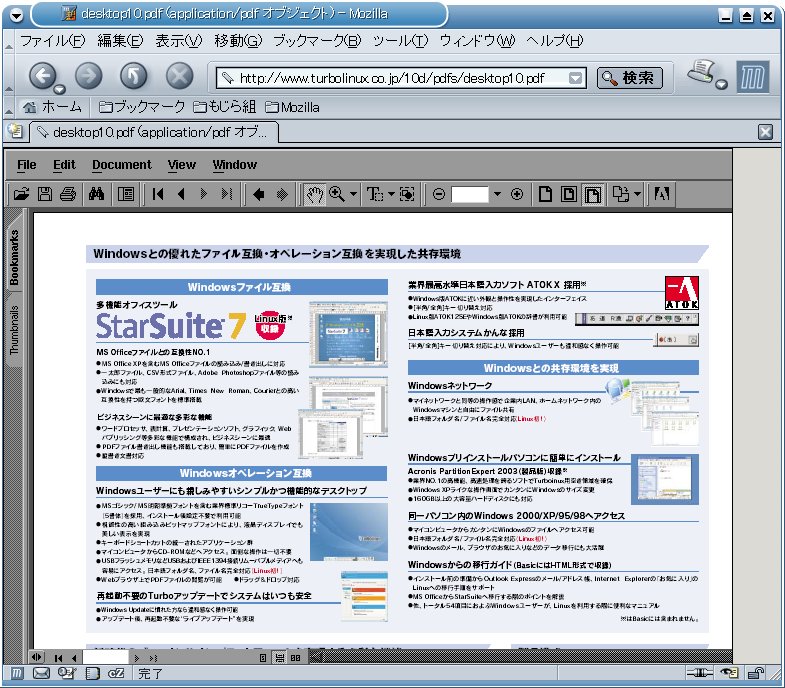
Task: Open the Acrobat Edit menu
Action: pos(64,165)
